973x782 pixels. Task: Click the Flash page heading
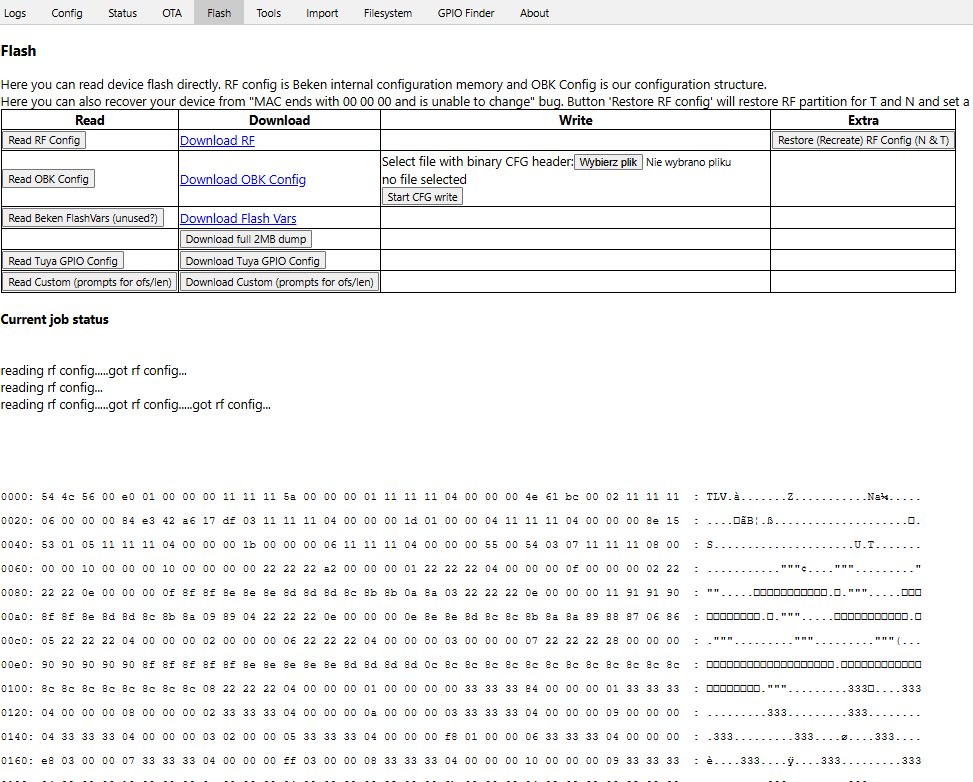19,51
